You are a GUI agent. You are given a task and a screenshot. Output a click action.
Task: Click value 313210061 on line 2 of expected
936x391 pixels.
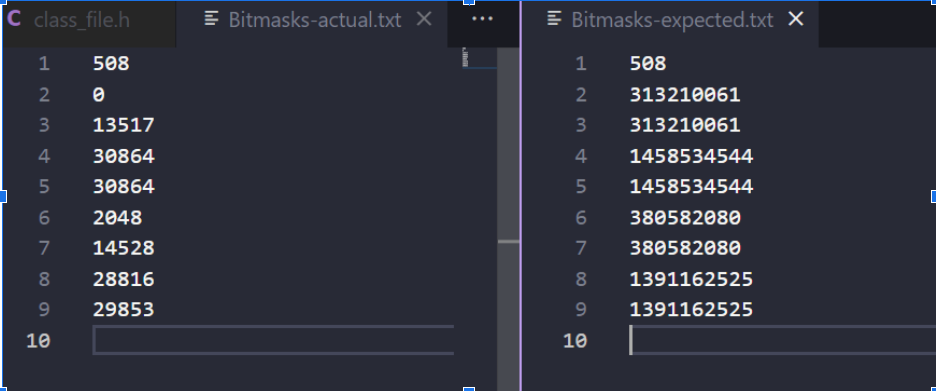pyautogui.click(x=685, y=94)
